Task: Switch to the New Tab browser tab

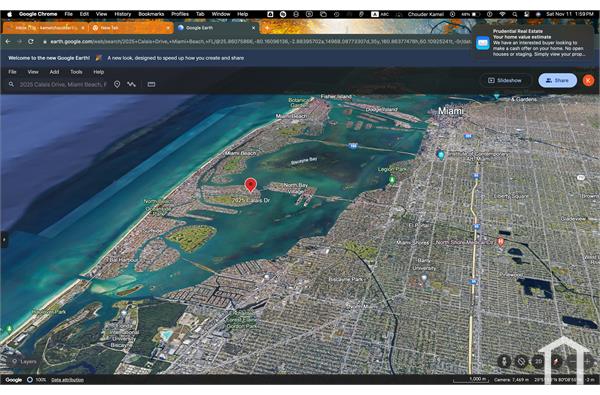Action: 131,28
